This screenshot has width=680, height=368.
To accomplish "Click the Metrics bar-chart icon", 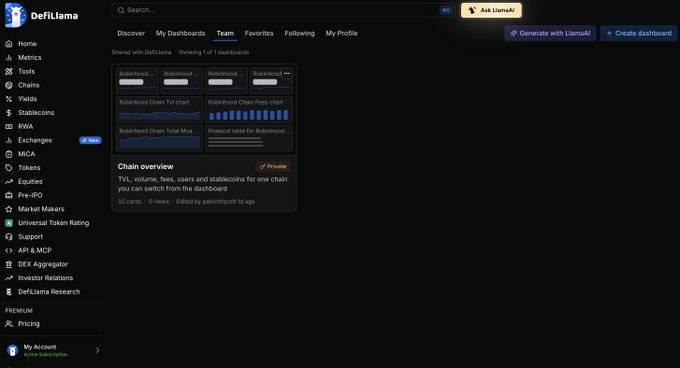I will (x=9, y=58).
